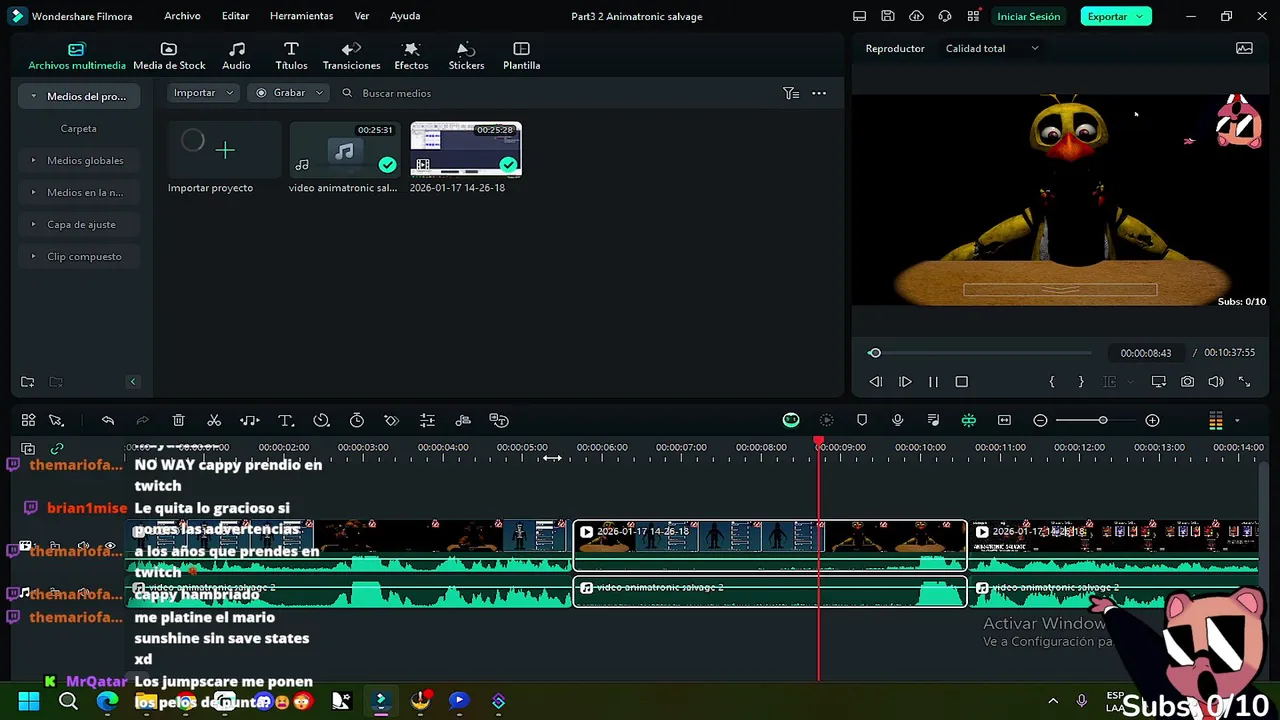
Task: Open the Grabar dropdown
Action: point(289,93)
